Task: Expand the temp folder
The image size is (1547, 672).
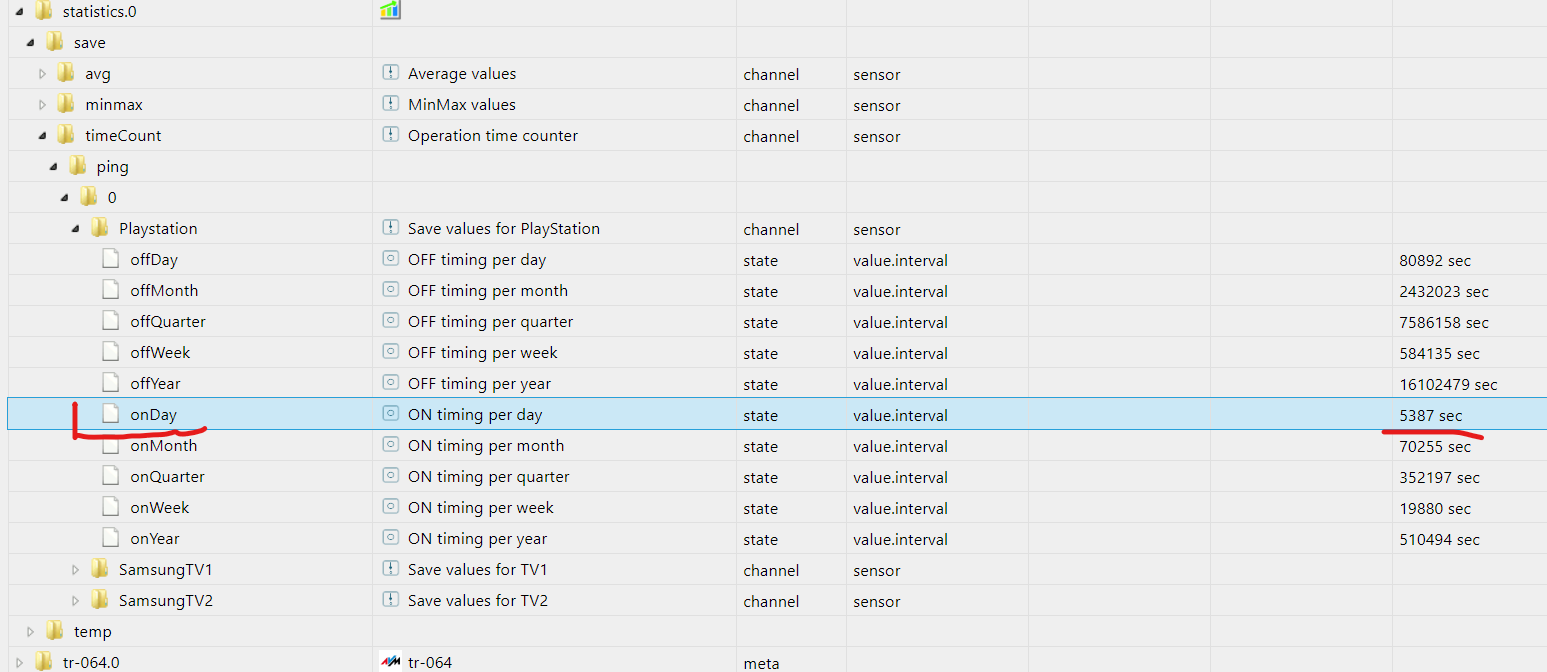Action: pos(31,632)
